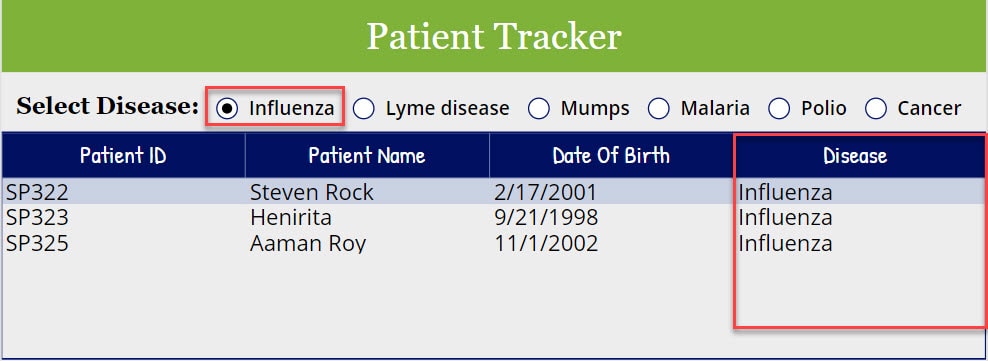The height and width of the screenshot is (361, 988).
Task: Select the Polio radio button
Action: [x=779, y=108]
